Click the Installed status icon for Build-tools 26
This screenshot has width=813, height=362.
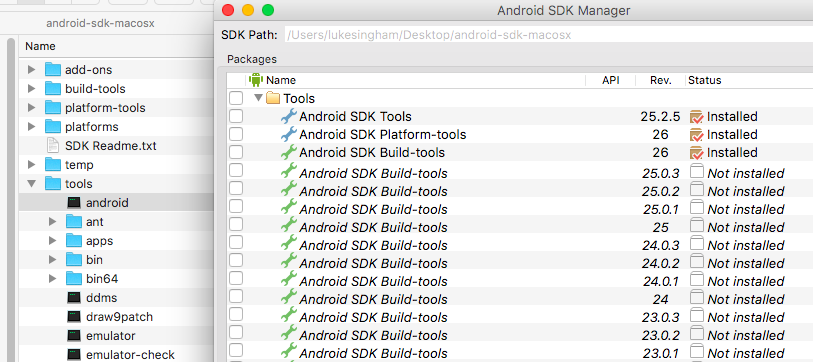coord(696,153)
